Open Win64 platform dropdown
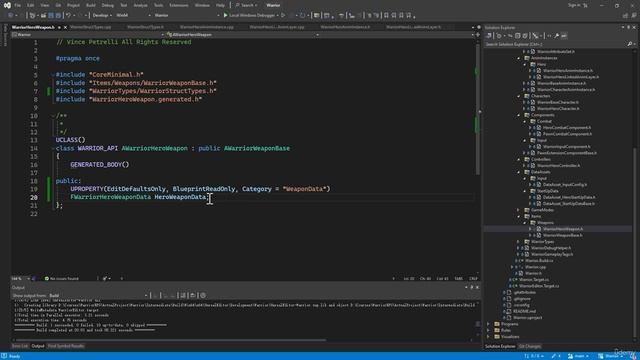The image size is (640, 360). (x=133, y=16)
